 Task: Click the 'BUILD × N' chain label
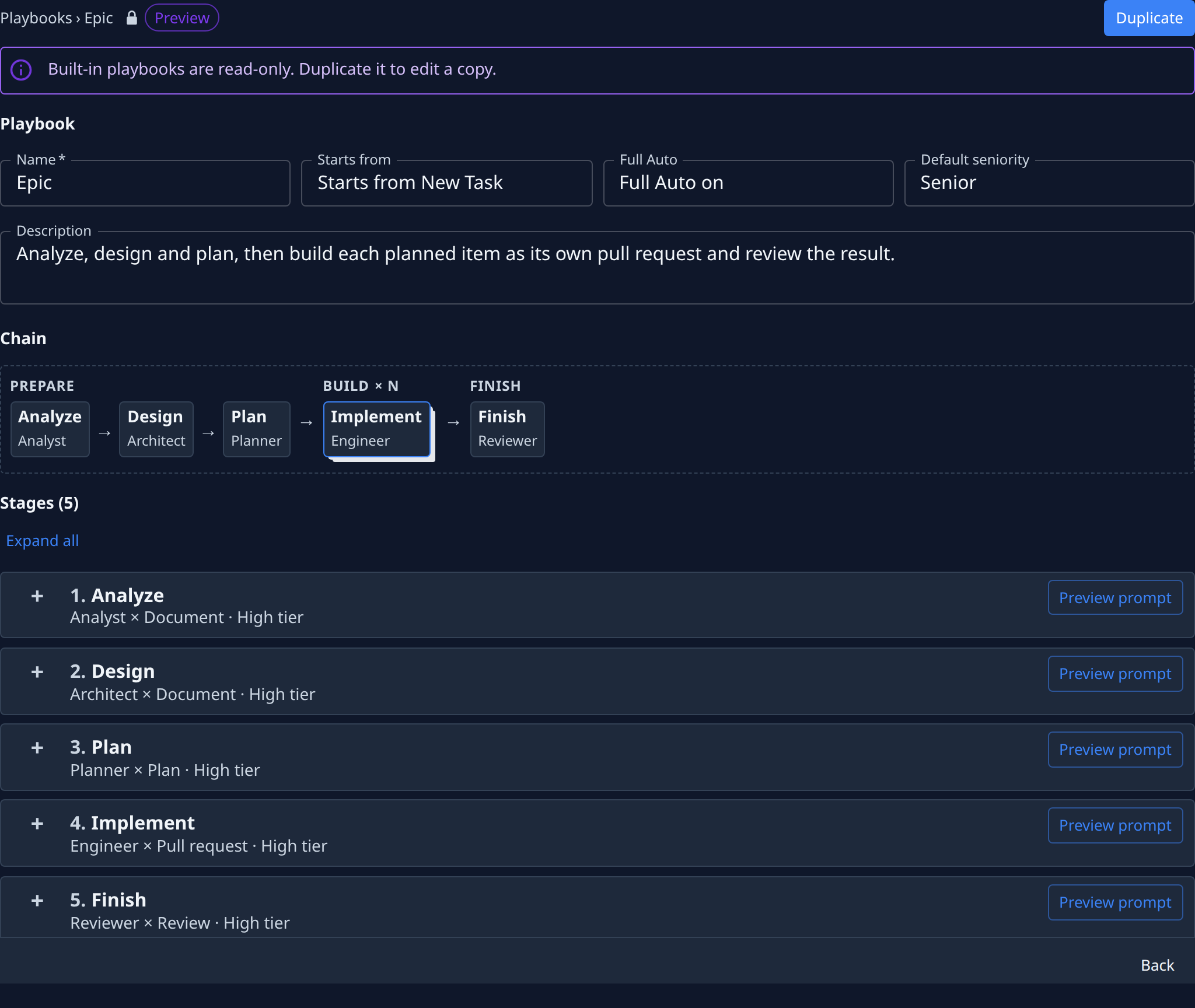click(361, 386)
